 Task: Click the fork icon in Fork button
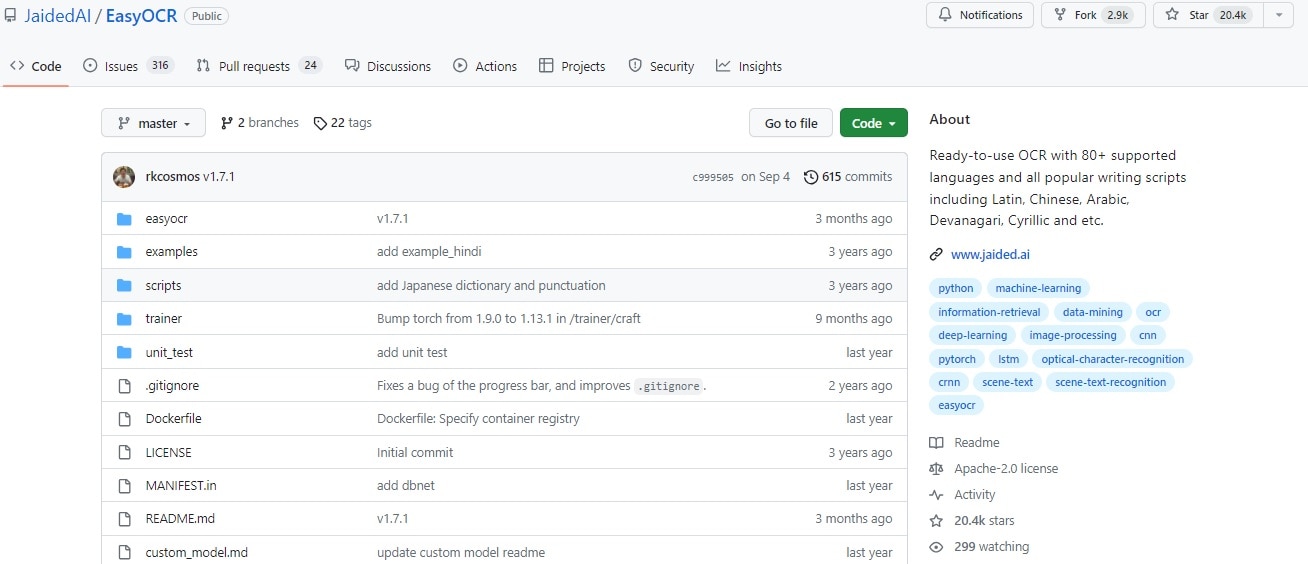pos(1060,15)
